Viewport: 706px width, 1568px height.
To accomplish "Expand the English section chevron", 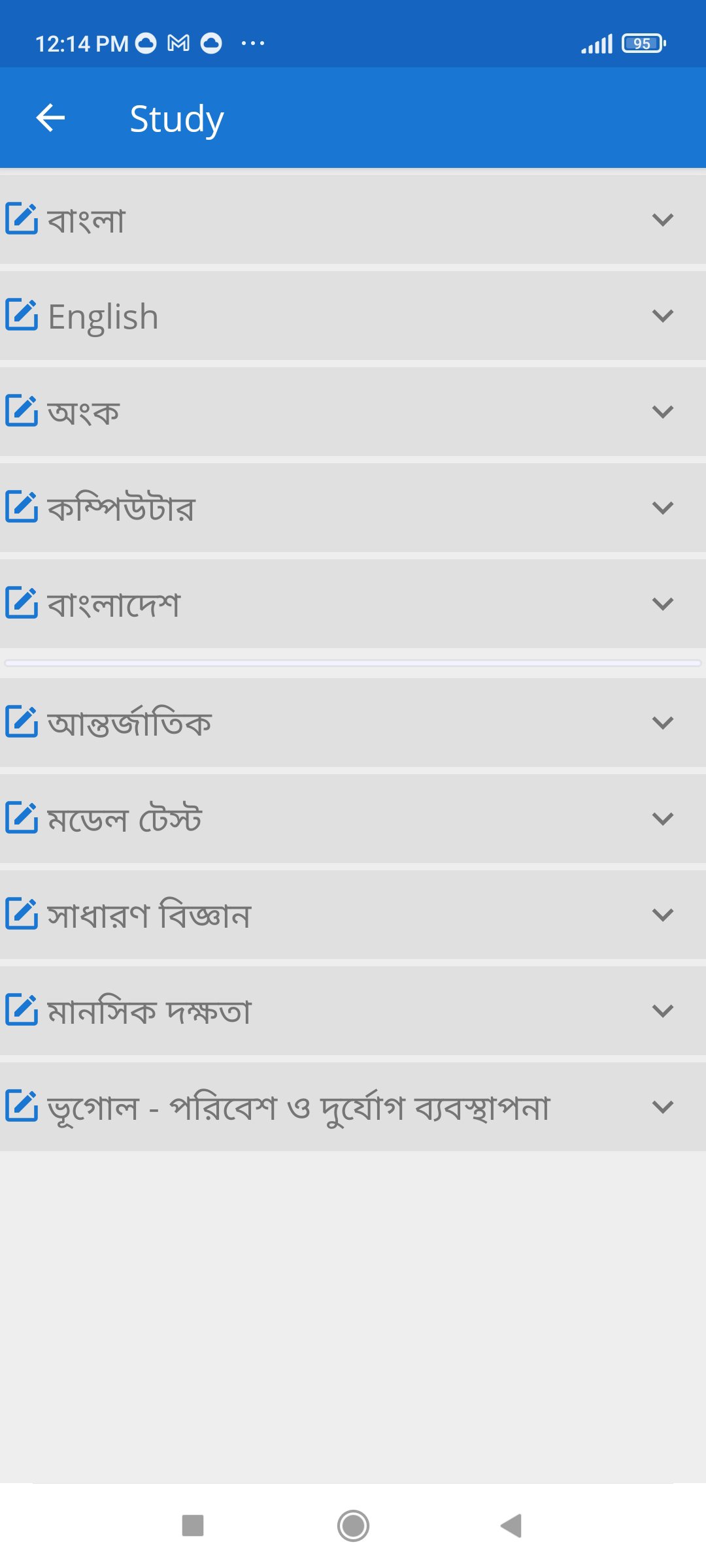I will pos(662,316).
